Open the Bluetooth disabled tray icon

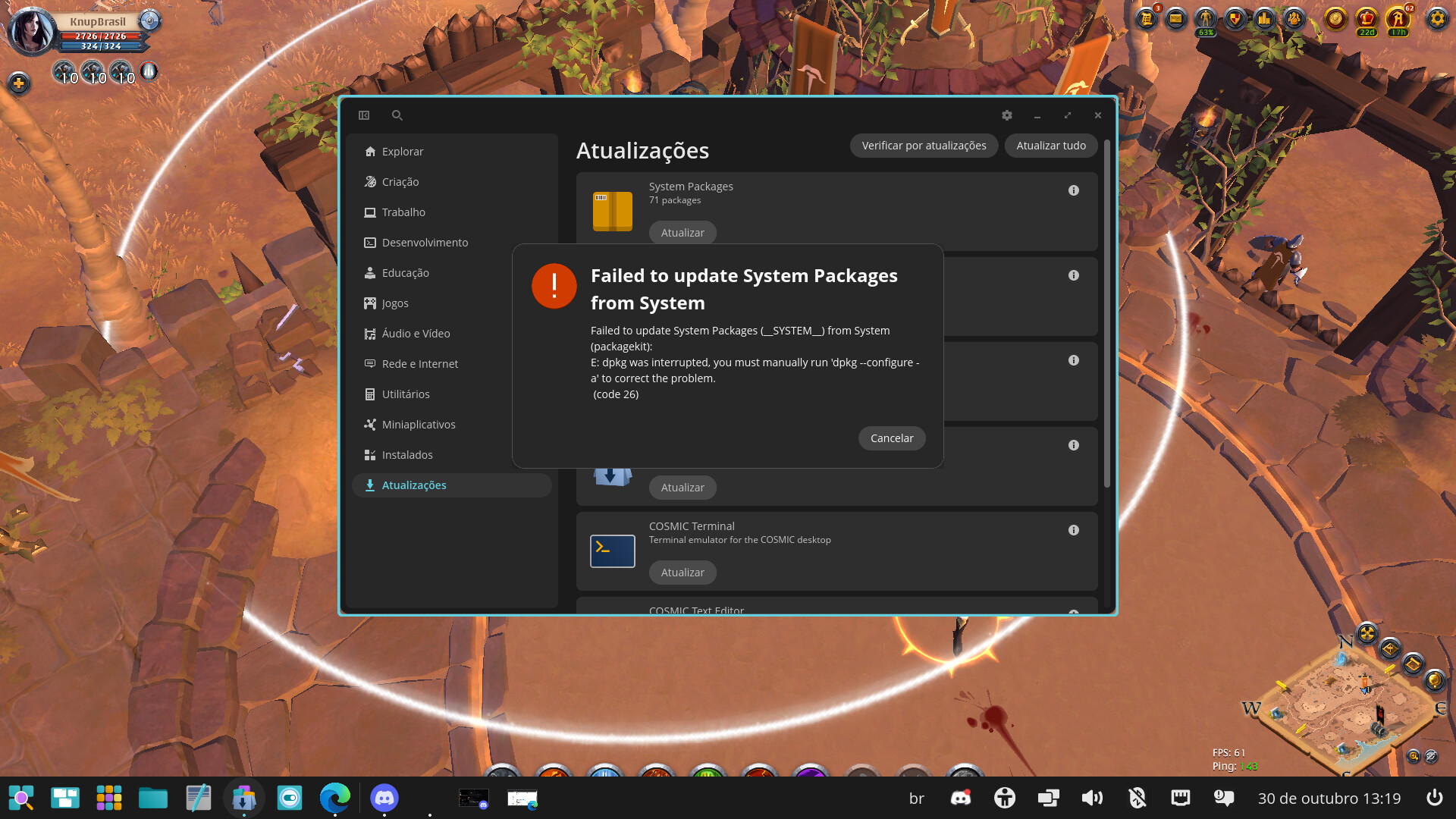click(x=1137, y=798)
